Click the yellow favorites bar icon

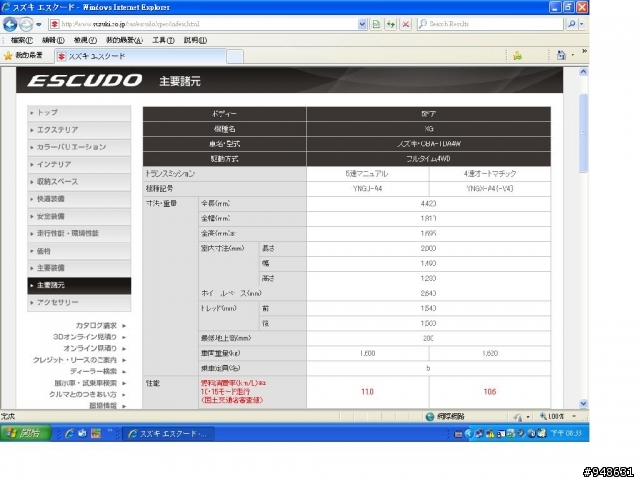click(518, 56)
